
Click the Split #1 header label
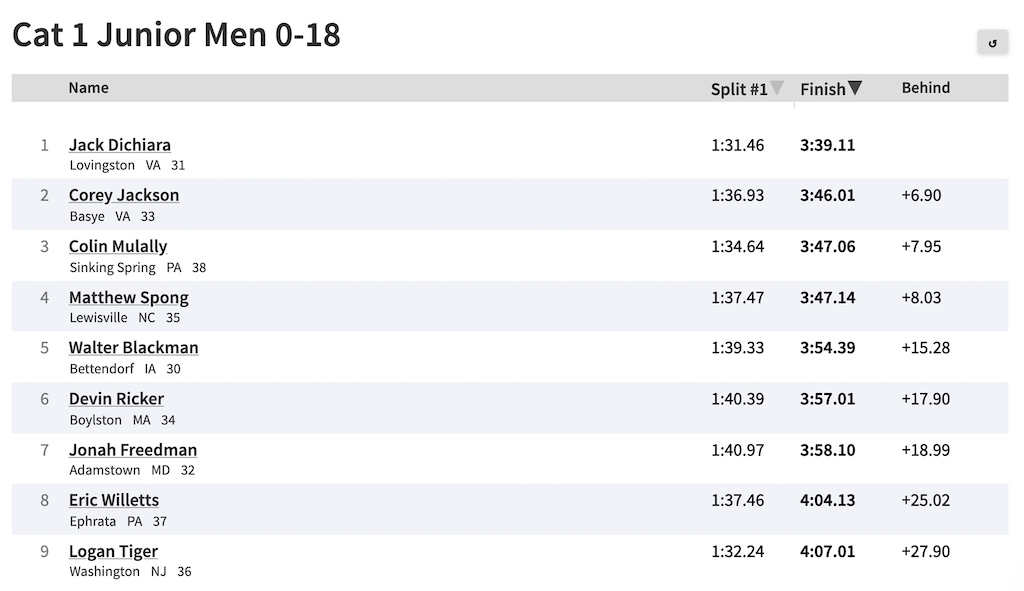pos(739,89)
